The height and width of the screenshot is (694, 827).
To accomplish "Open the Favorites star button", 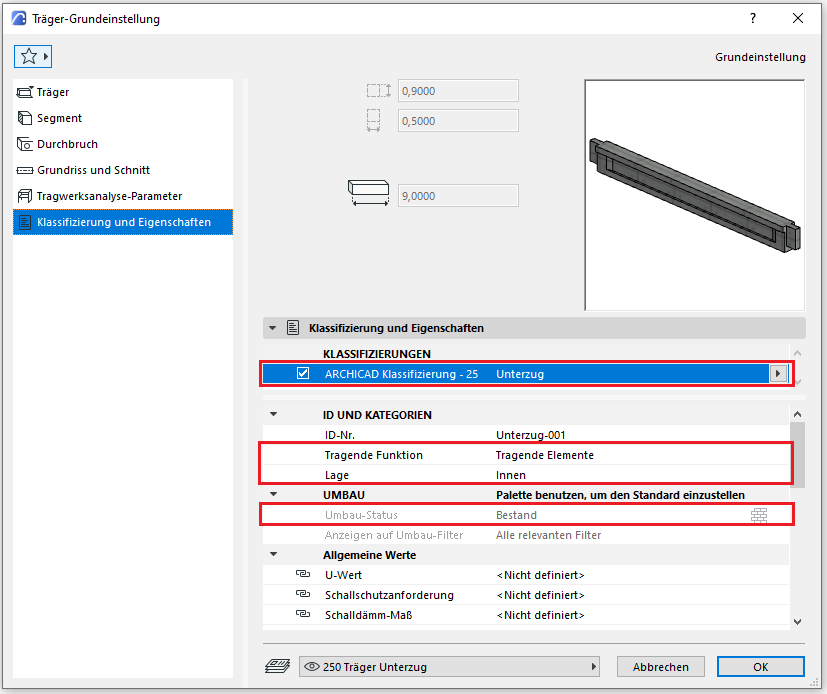I will (x=28, y=57).
